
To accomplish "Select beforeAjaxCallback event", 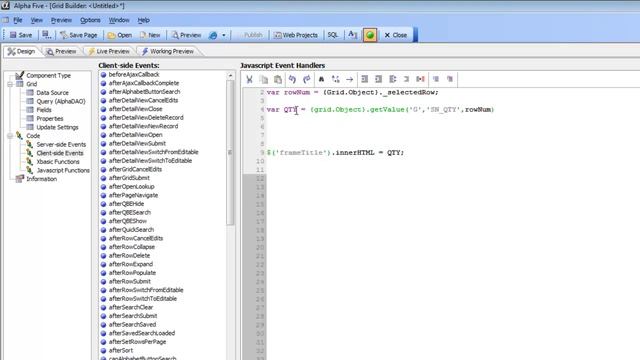I will tap(134, 75).
